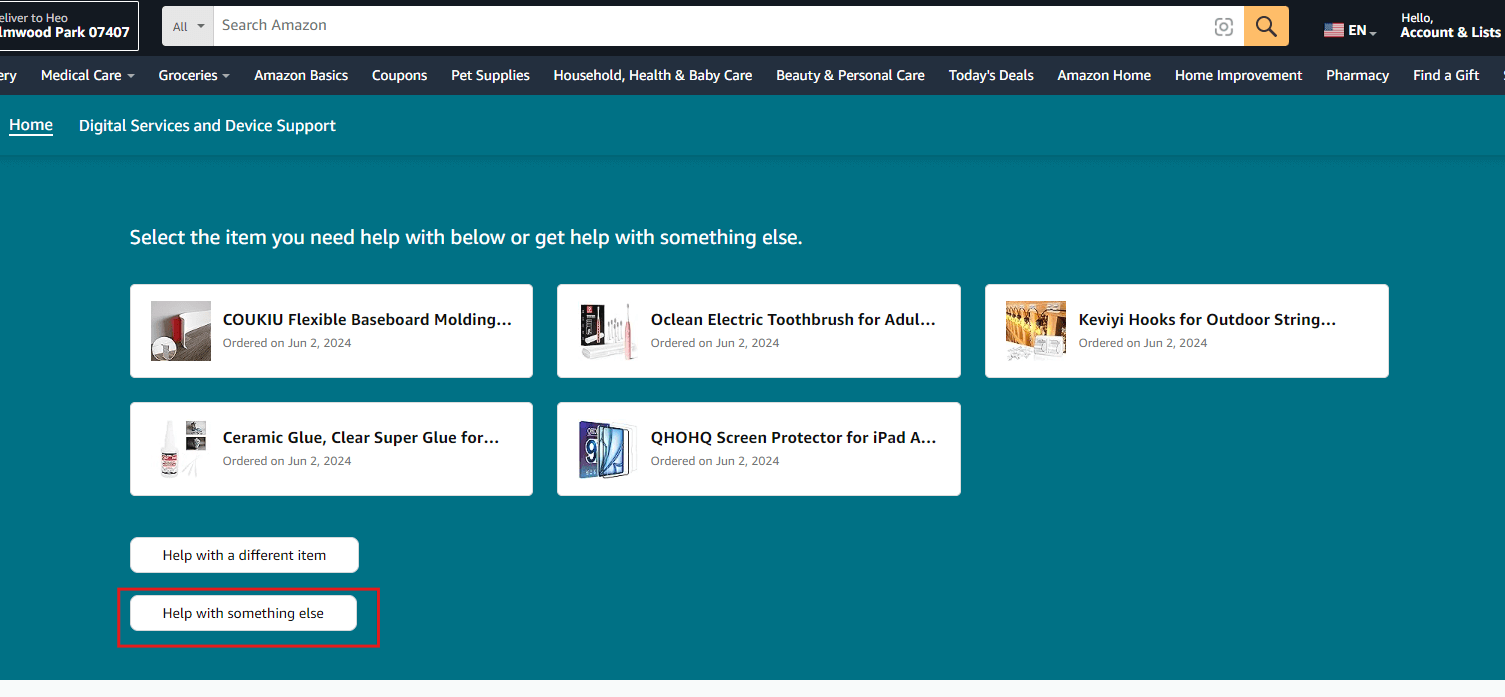Screen dimensions: 1505x697
Task: Click Keviyi hooks product thumbnail
Action: tap(1036, 331)
